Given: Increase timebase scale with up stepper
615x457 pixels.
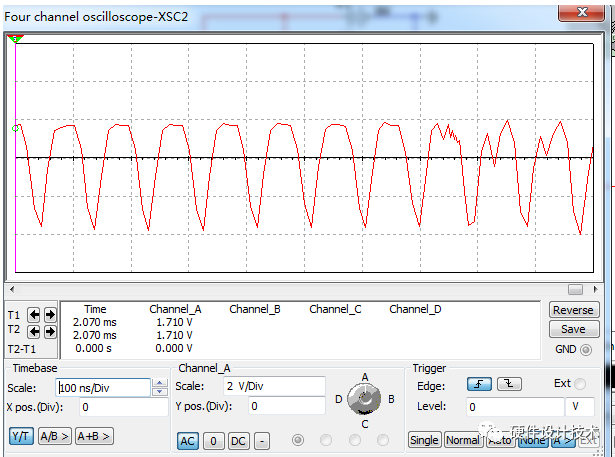Looking at the screenshot, I should 160,383.
